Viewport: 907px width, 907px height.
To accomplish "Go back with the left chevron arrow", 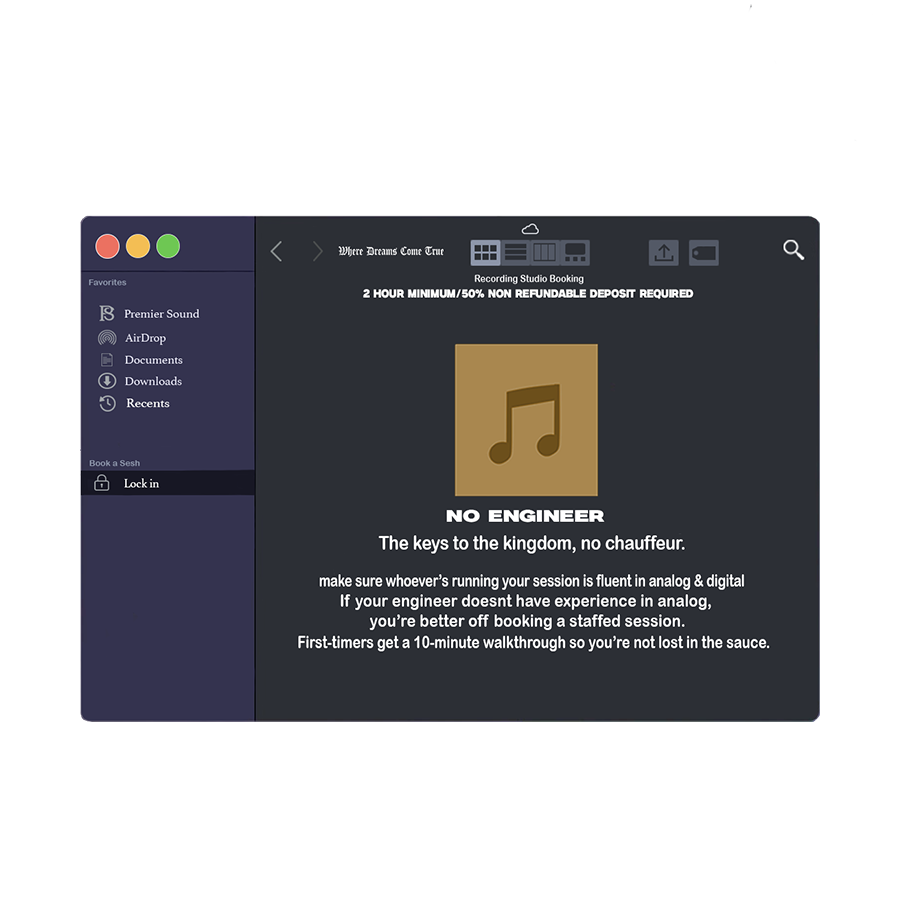I will 277,252.
